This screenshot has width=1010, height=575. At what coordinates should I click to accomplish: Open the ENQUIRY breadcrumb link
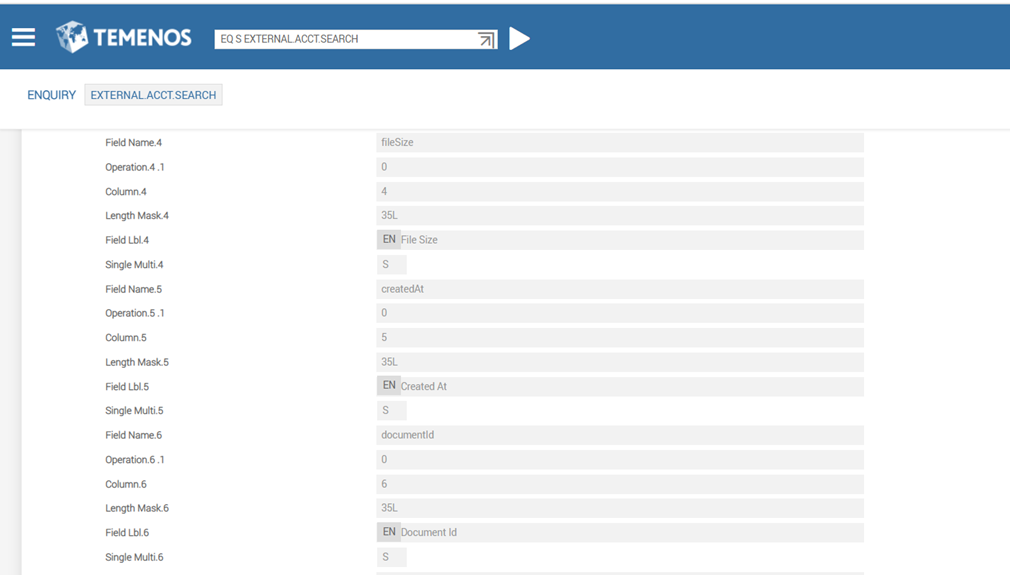(51, 95)
